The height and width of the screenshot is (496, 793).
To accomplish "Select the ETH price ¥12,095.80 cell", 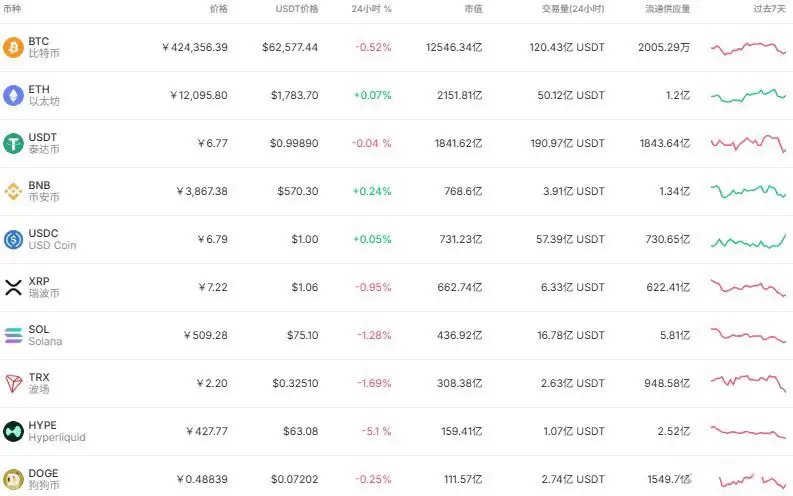I will tap(198, 95).
